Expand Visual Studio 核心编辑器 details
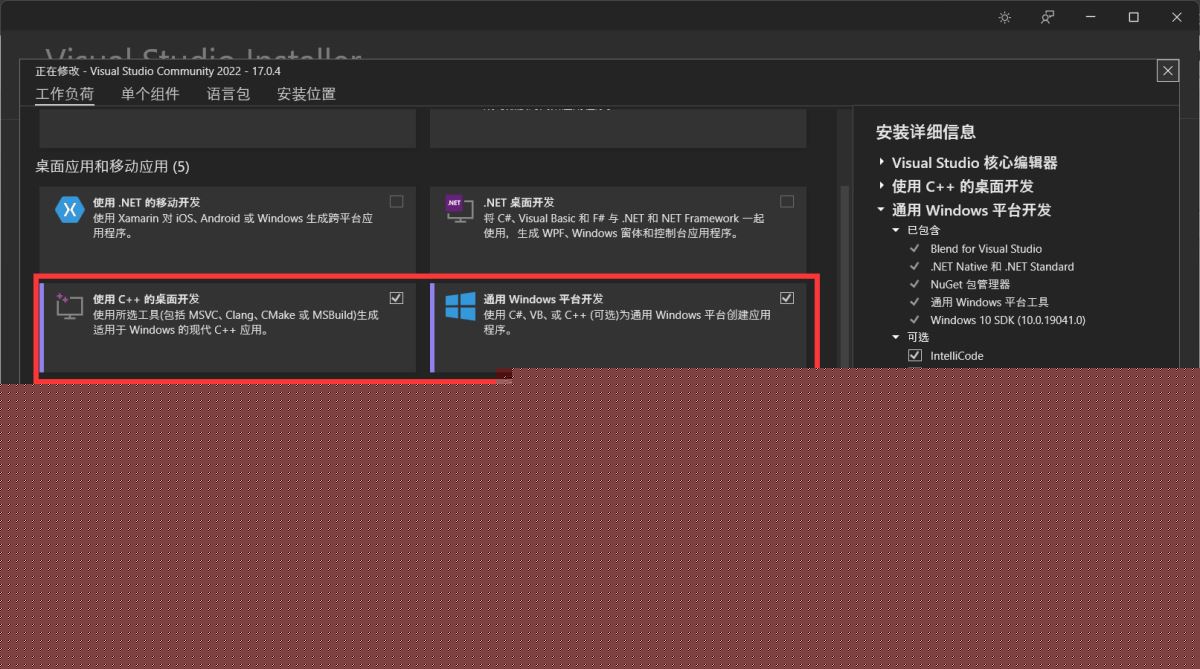Screen dimensions: 1200x669 881,162
